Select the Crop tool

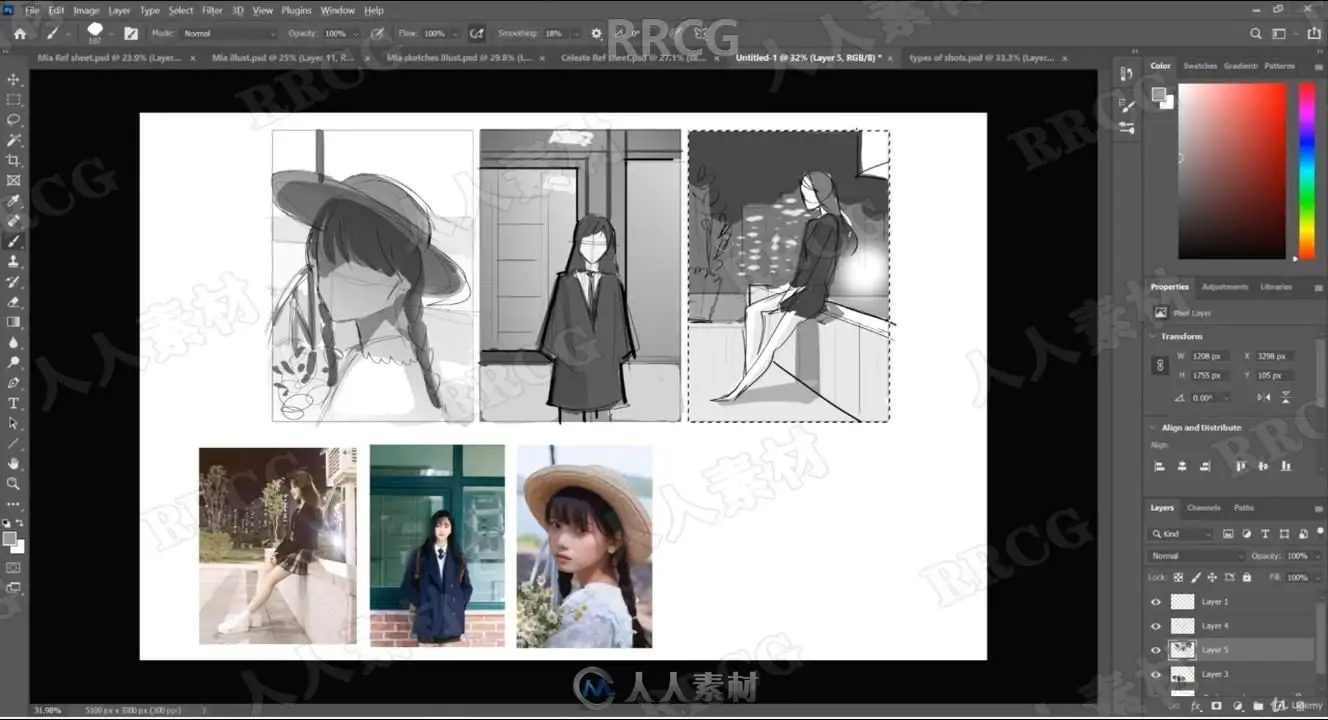[13, 160]
